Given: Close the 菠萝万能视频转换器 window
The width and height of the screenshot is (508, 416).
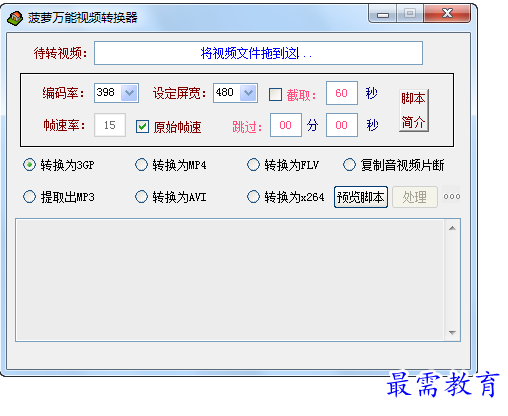Looking at the screenshot, I should pyautogui.click(x=447, y=14).
